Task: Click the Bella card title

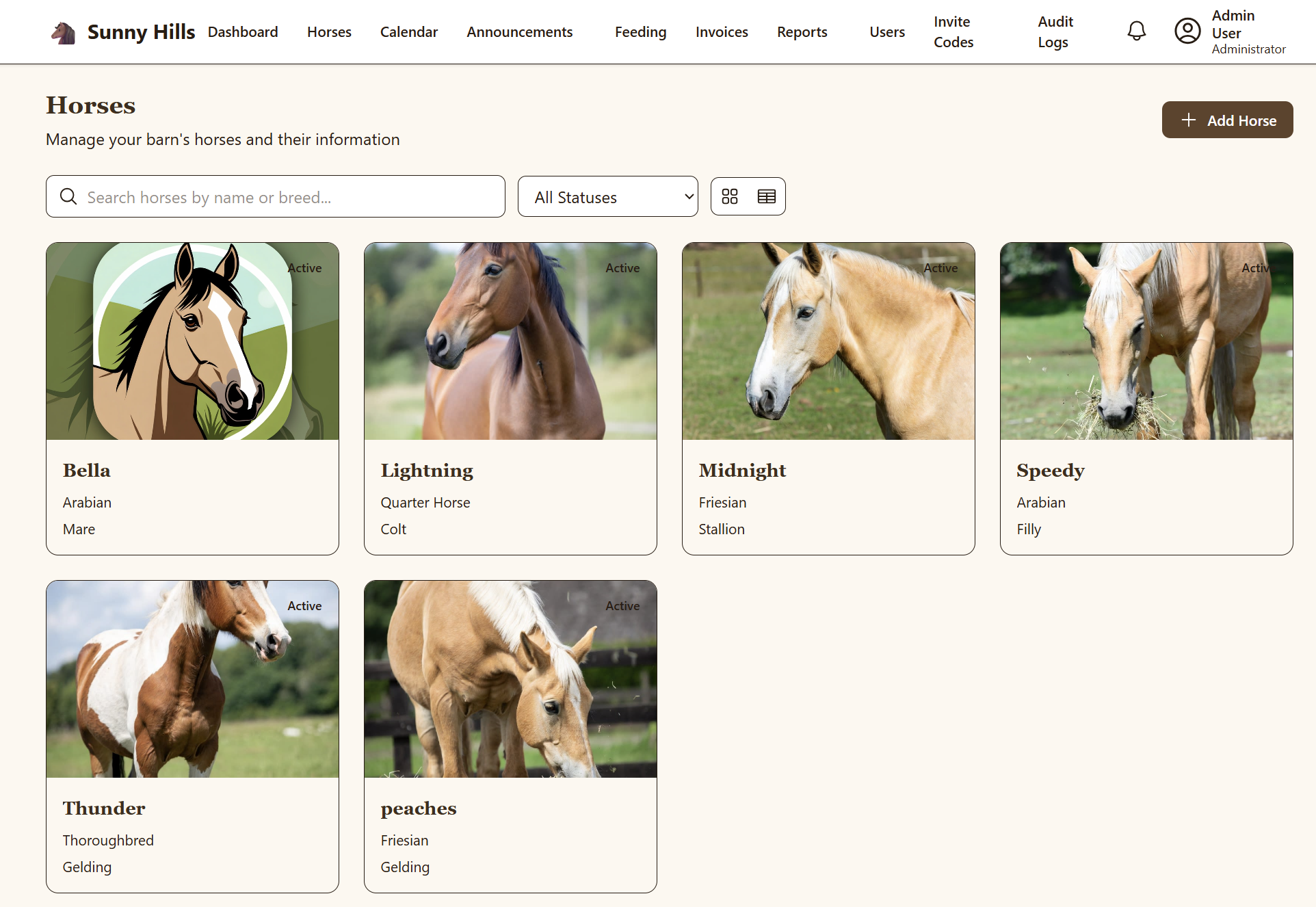Action: coord(87,471)
